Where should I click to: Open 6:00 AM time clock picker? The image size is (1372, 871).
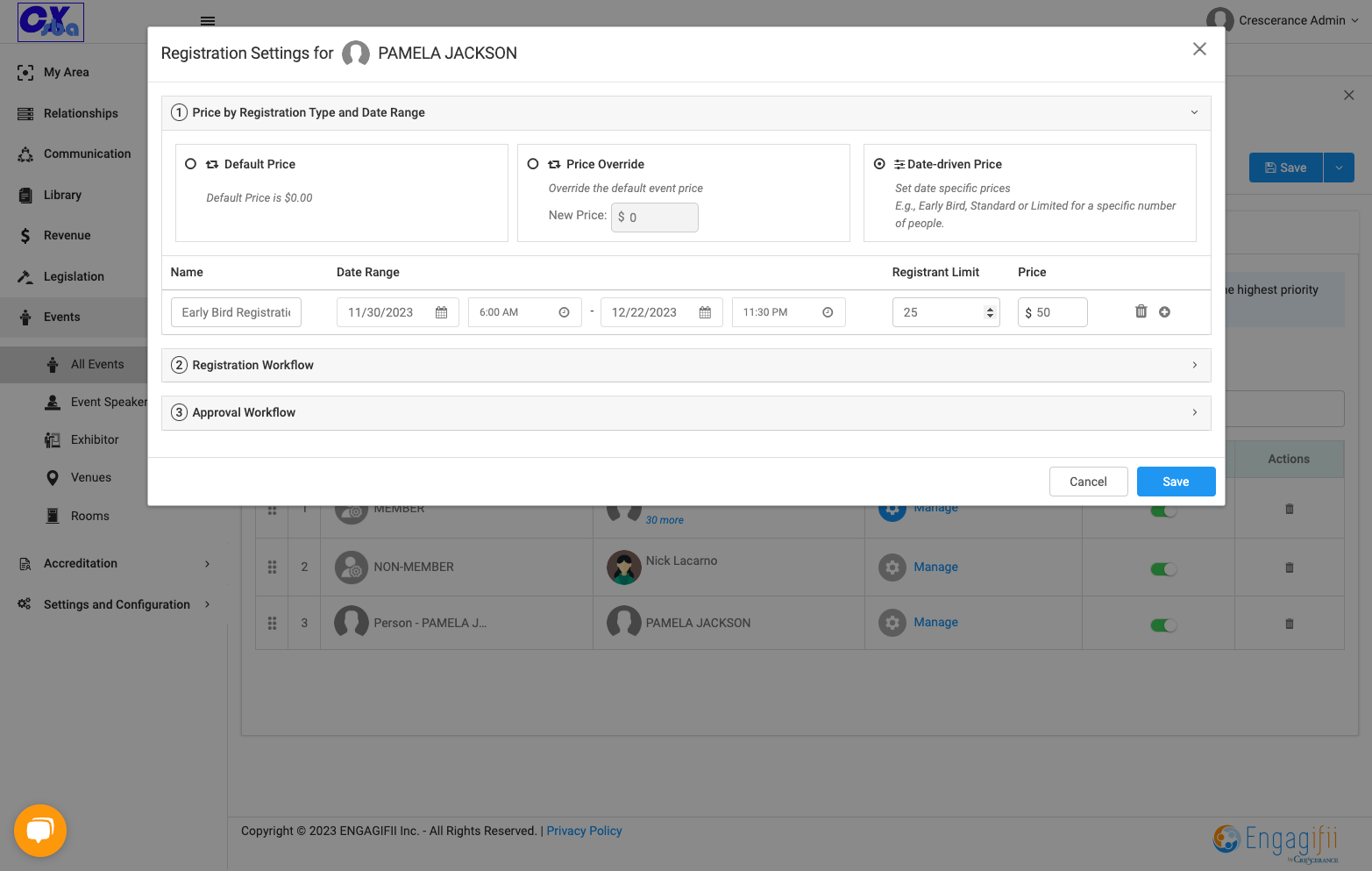point(565,312)
